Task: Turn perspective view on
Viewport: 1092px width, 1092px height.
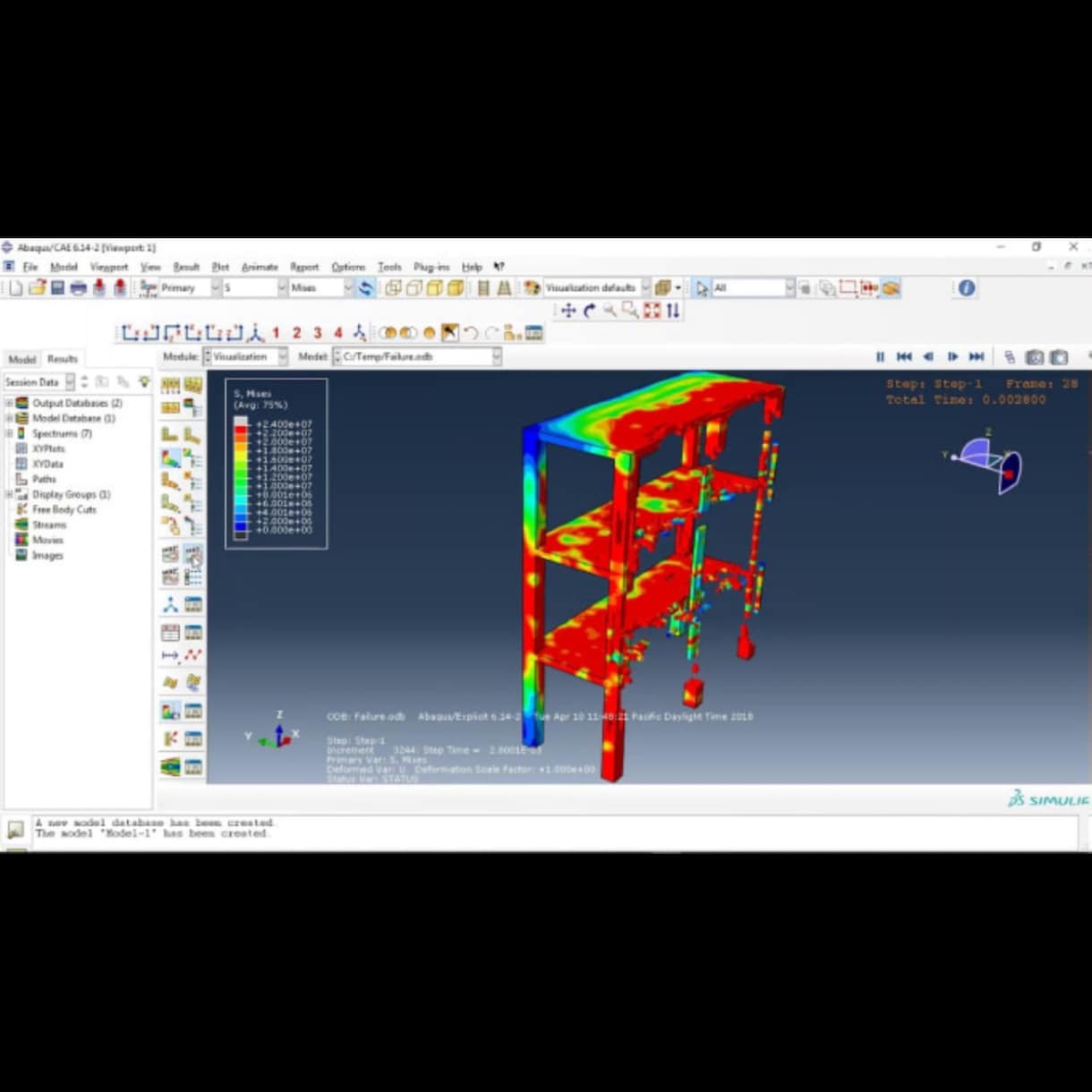Action: point(504,288)
